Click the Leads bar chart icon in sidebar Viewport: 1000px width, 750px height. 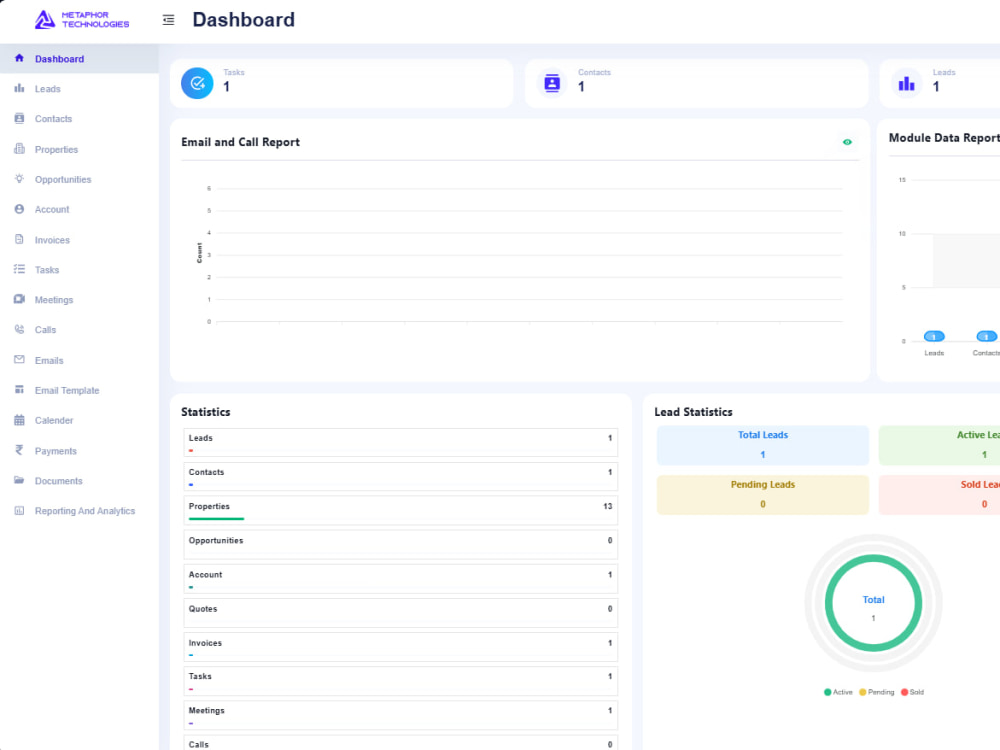19,88
